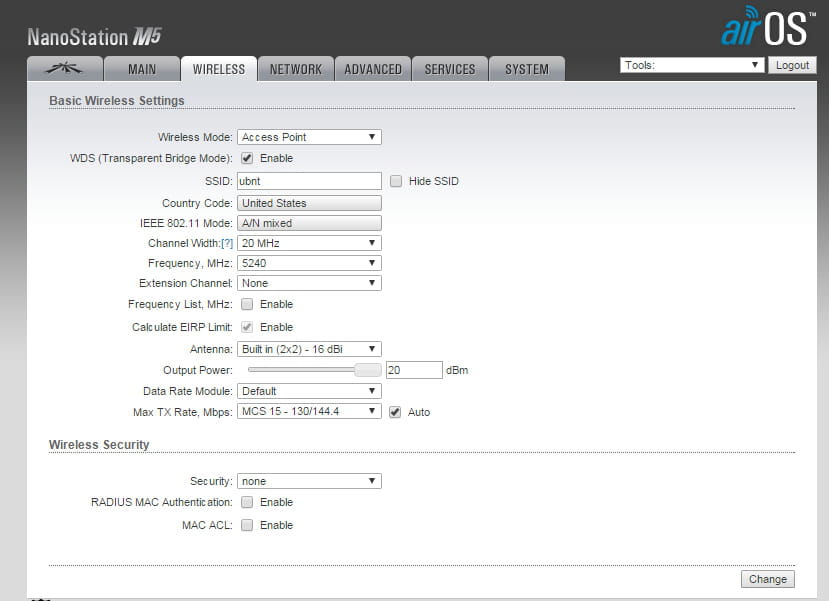Image resolution: width=829 pixels, height=601 pixels.
Task: Enable the Frequency List checkbox
Action: (247, 304)
